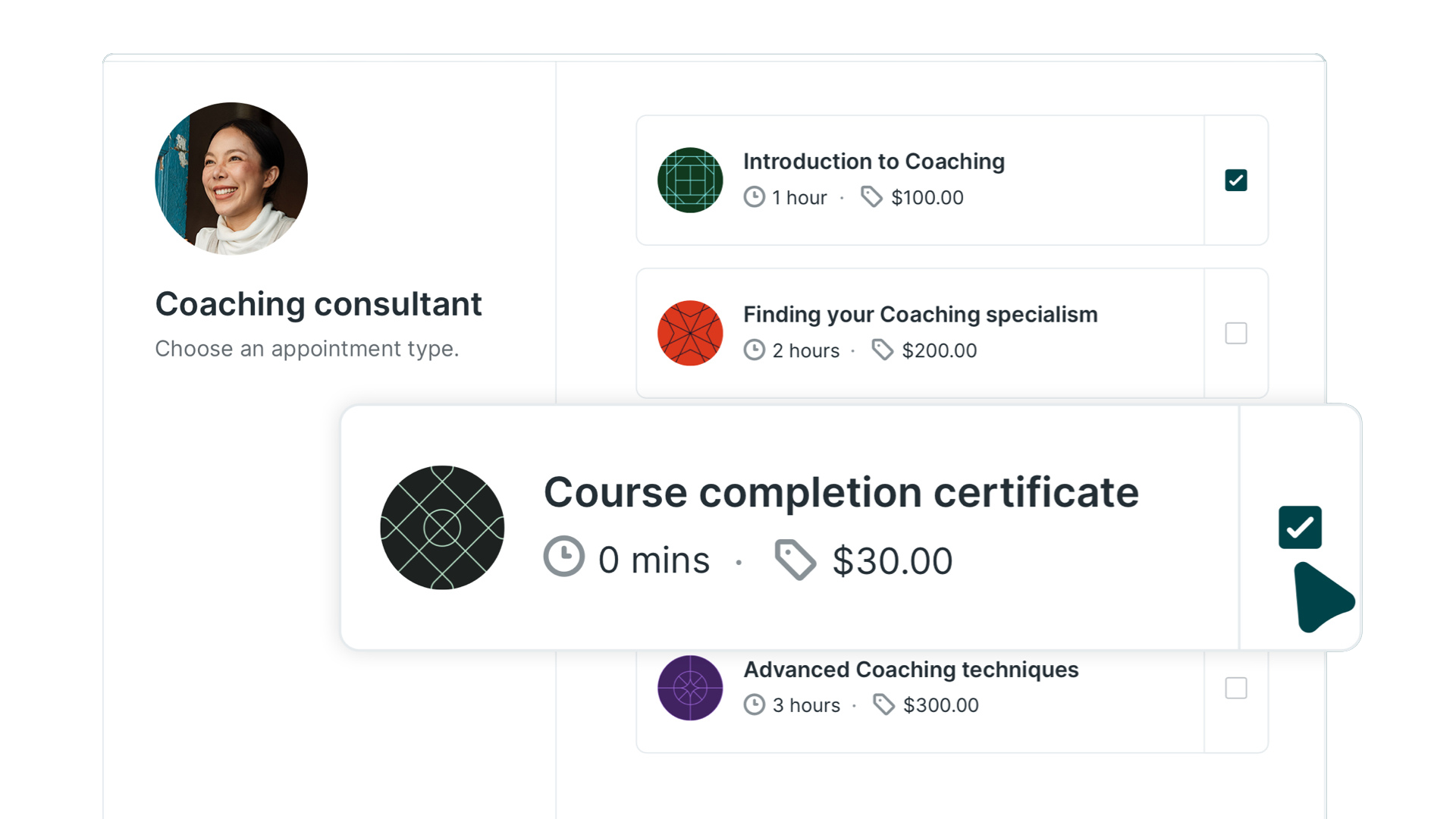Check the Advanced Coaching techniques checkbox
Viewport: 1456px width, 819px height.
[x=1235, y=688]
